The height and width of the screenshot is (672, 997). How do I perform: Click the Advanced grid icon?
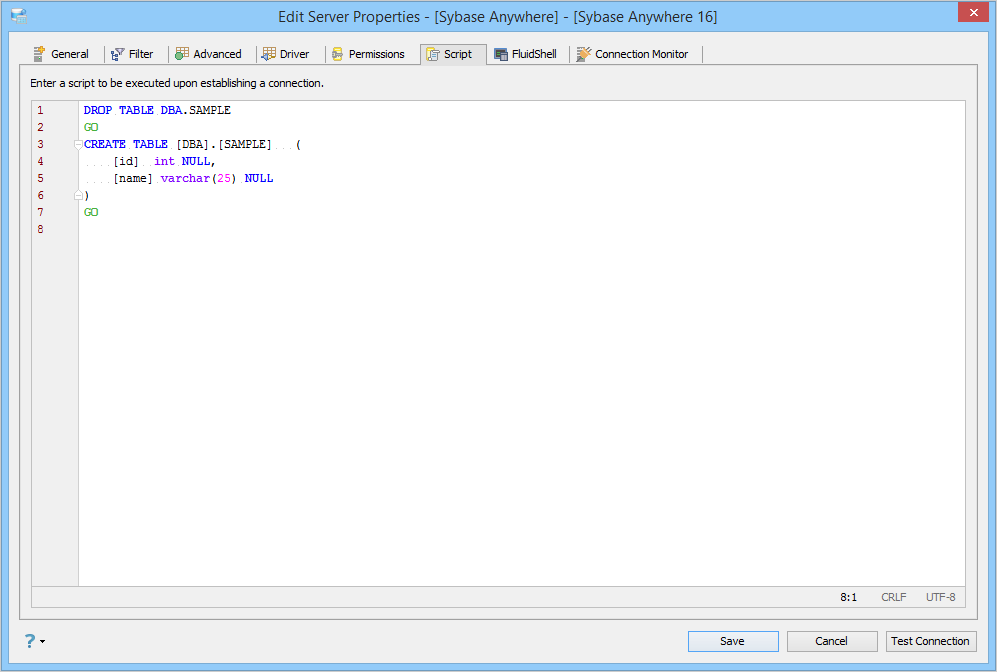click(x=182, y=54)
